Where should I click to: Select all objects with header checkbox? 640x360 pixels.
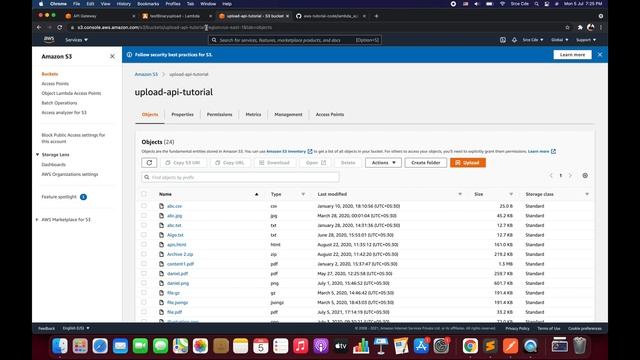click(x=144, y=194)
